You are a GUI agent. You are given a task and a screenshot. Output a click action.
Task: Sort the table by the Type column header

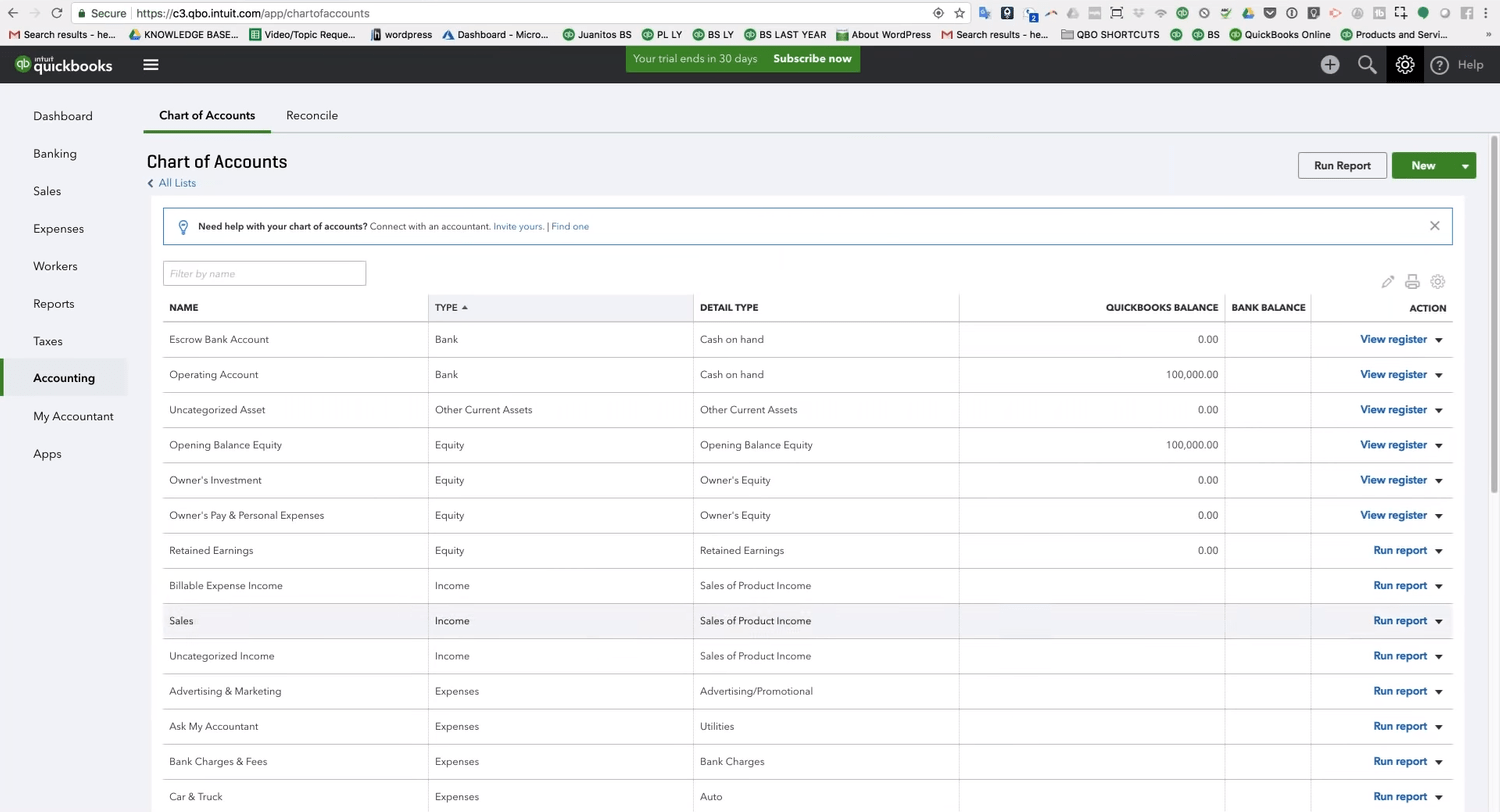tap(446, 308)
